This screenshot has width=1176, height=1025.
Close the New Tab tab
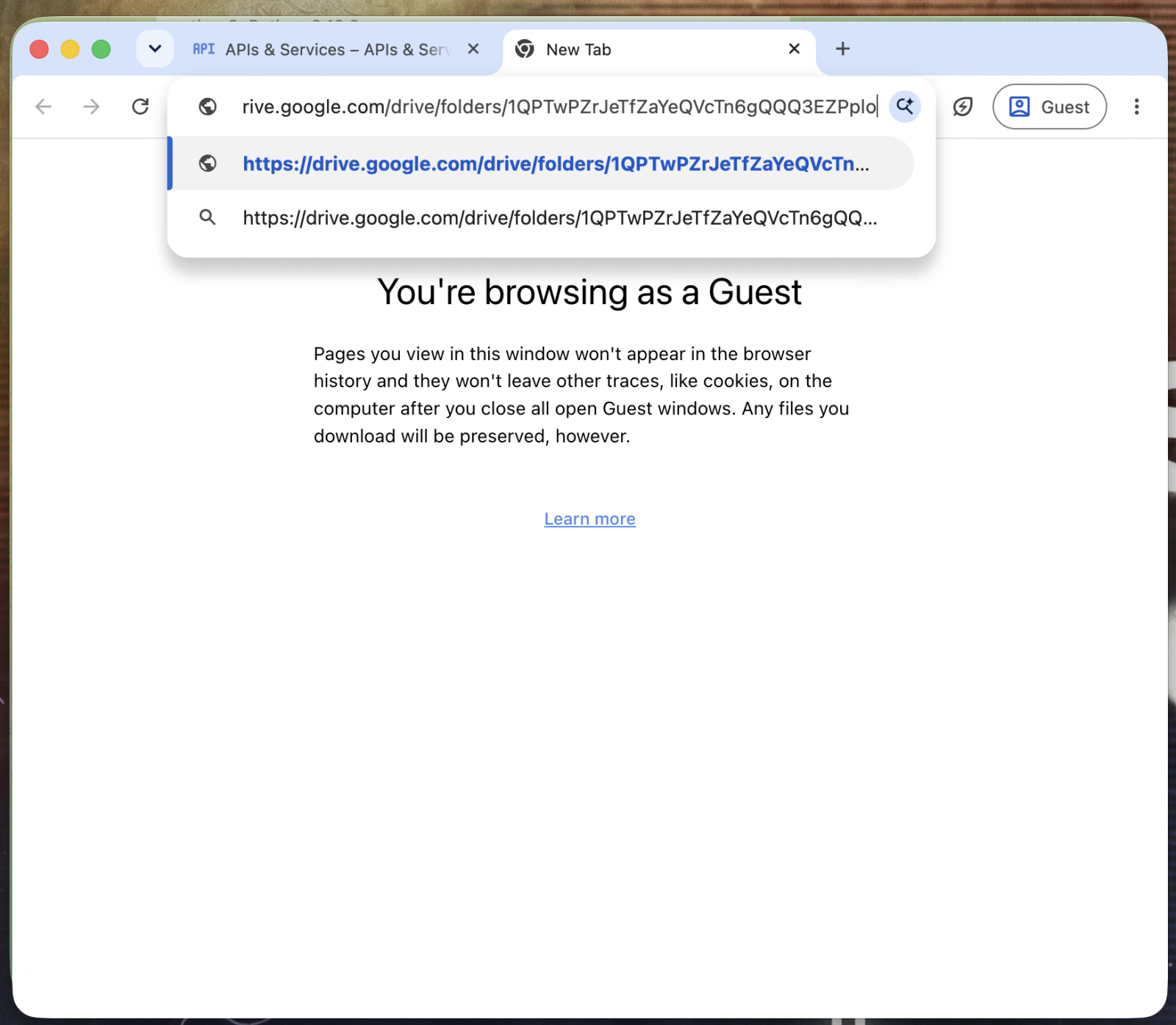(x=794, y=49)
